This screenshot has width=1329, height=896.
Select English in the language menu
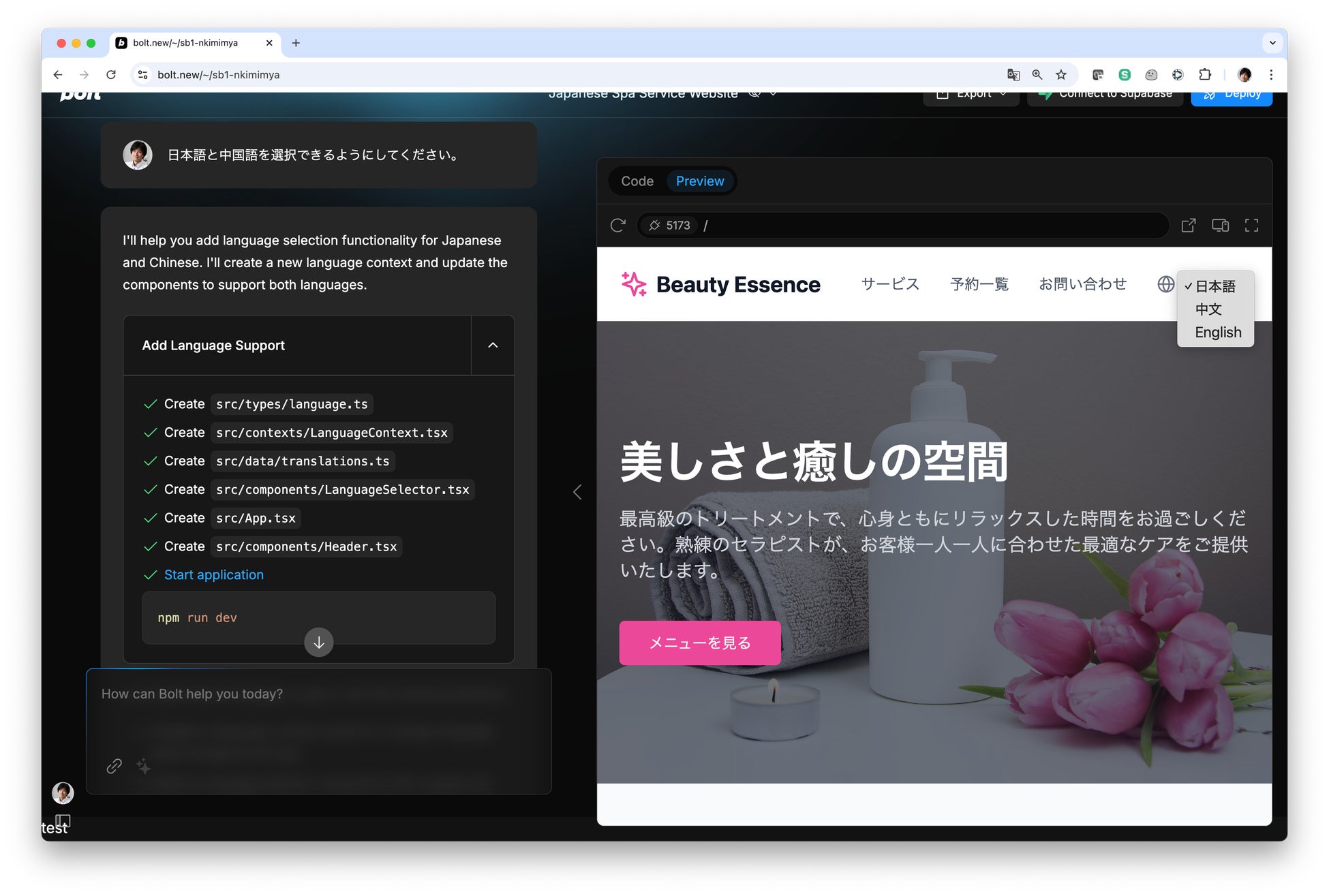point(1218,333)
